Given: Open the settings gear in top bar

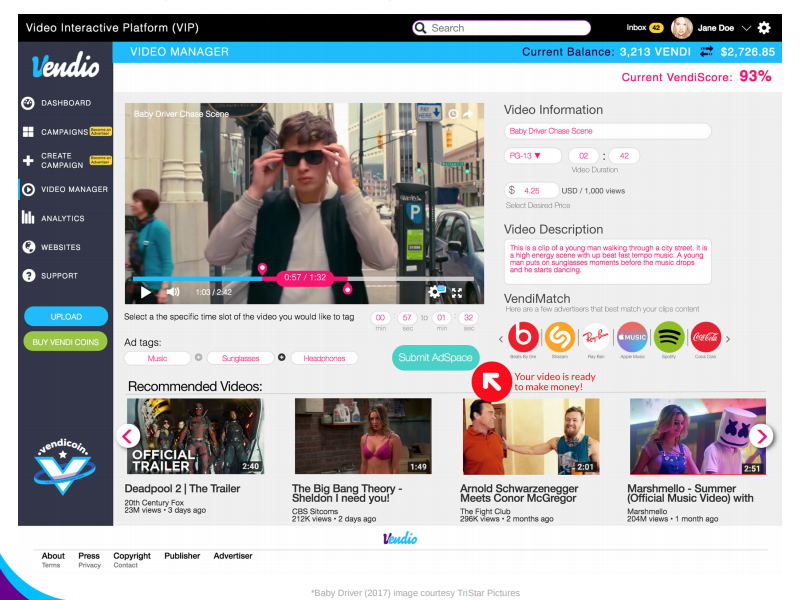Looking at the screenshot, I should 764,28.
